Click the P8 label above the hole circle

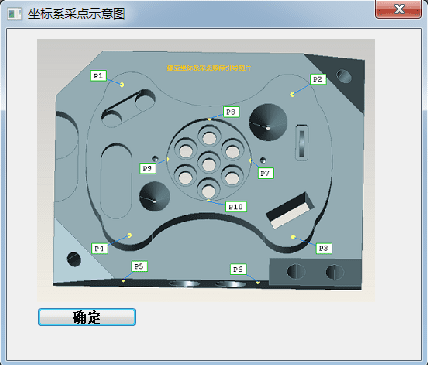[231, 111]
